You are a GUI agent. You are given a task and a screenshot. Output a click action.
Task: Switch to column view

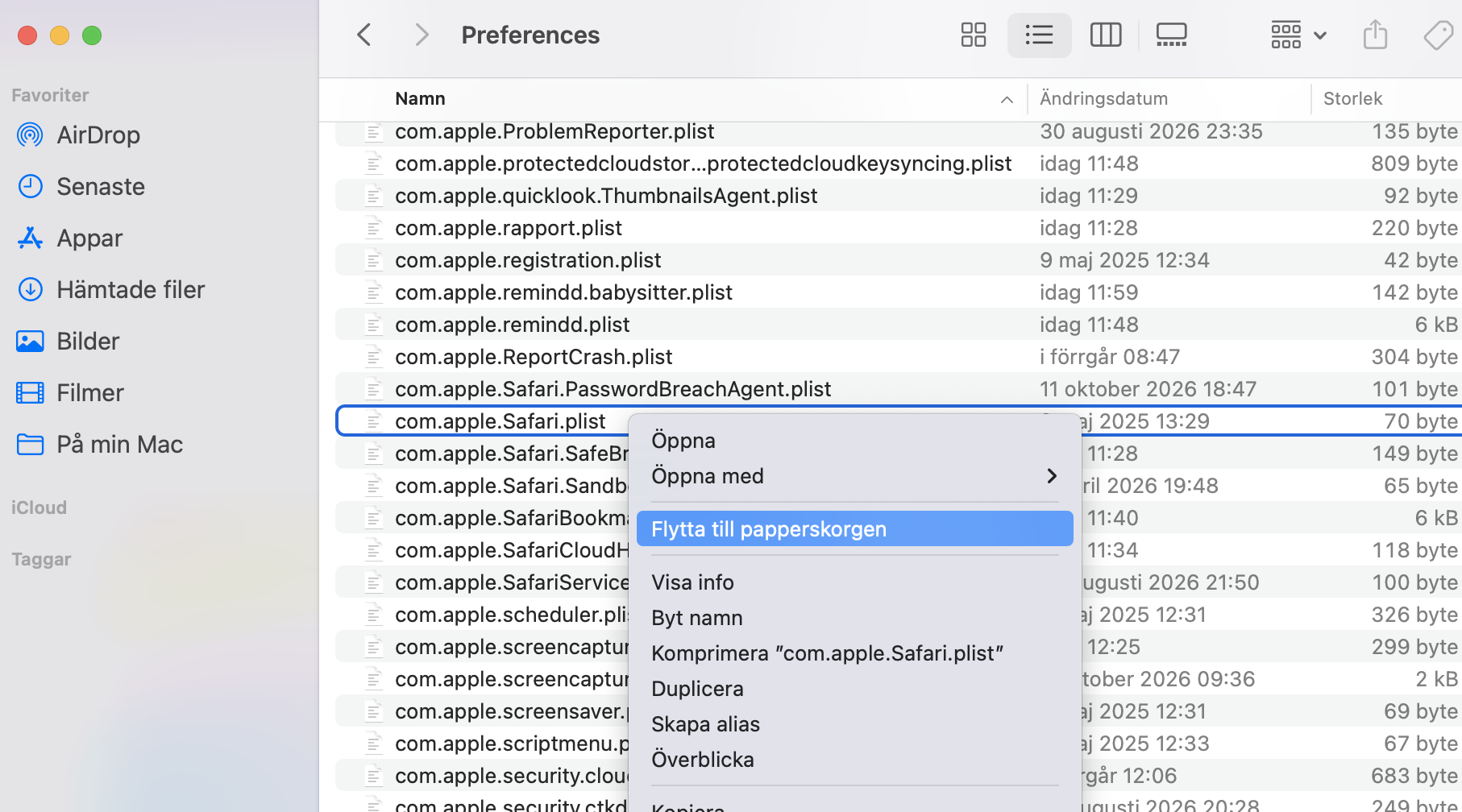click(x=1106, y=35)
